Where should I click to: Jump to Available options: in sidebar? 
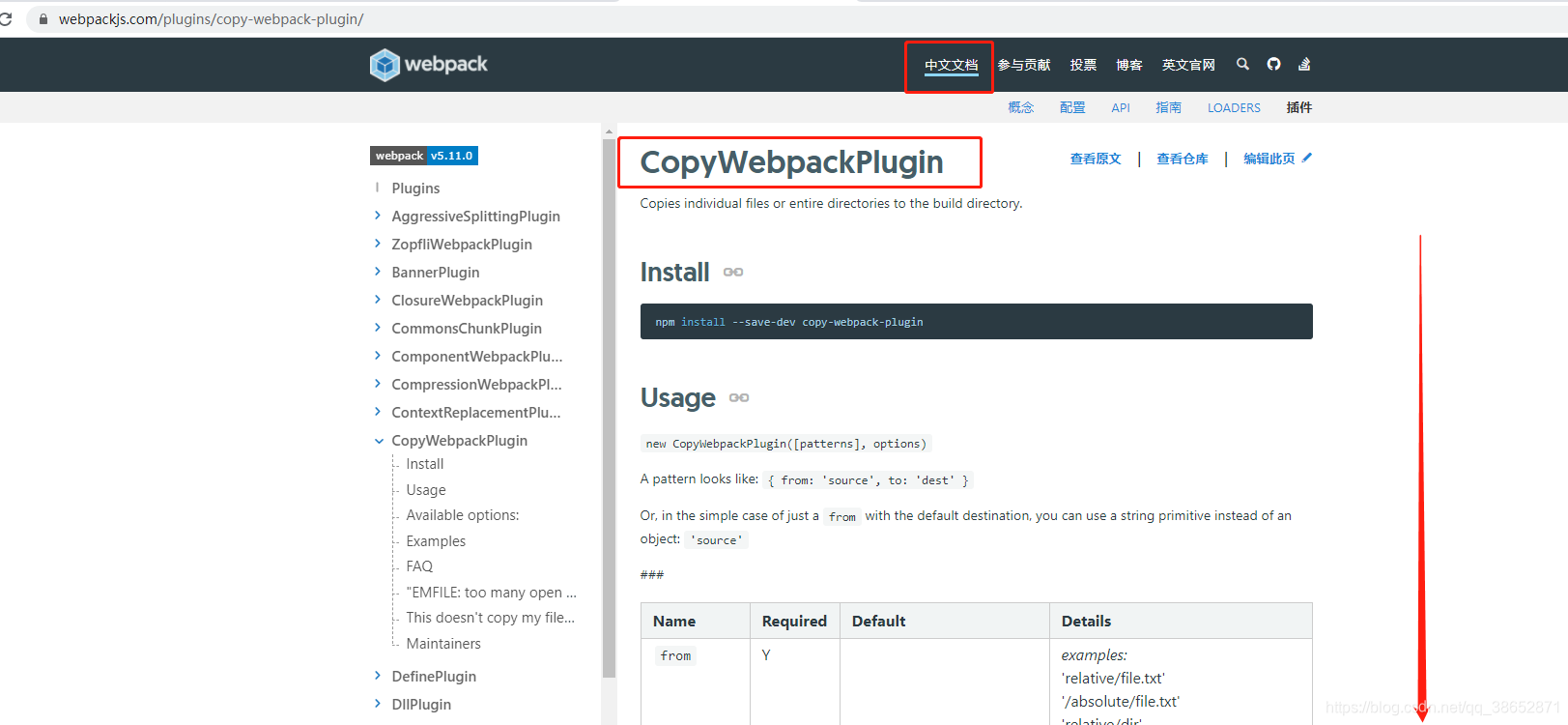463,515
